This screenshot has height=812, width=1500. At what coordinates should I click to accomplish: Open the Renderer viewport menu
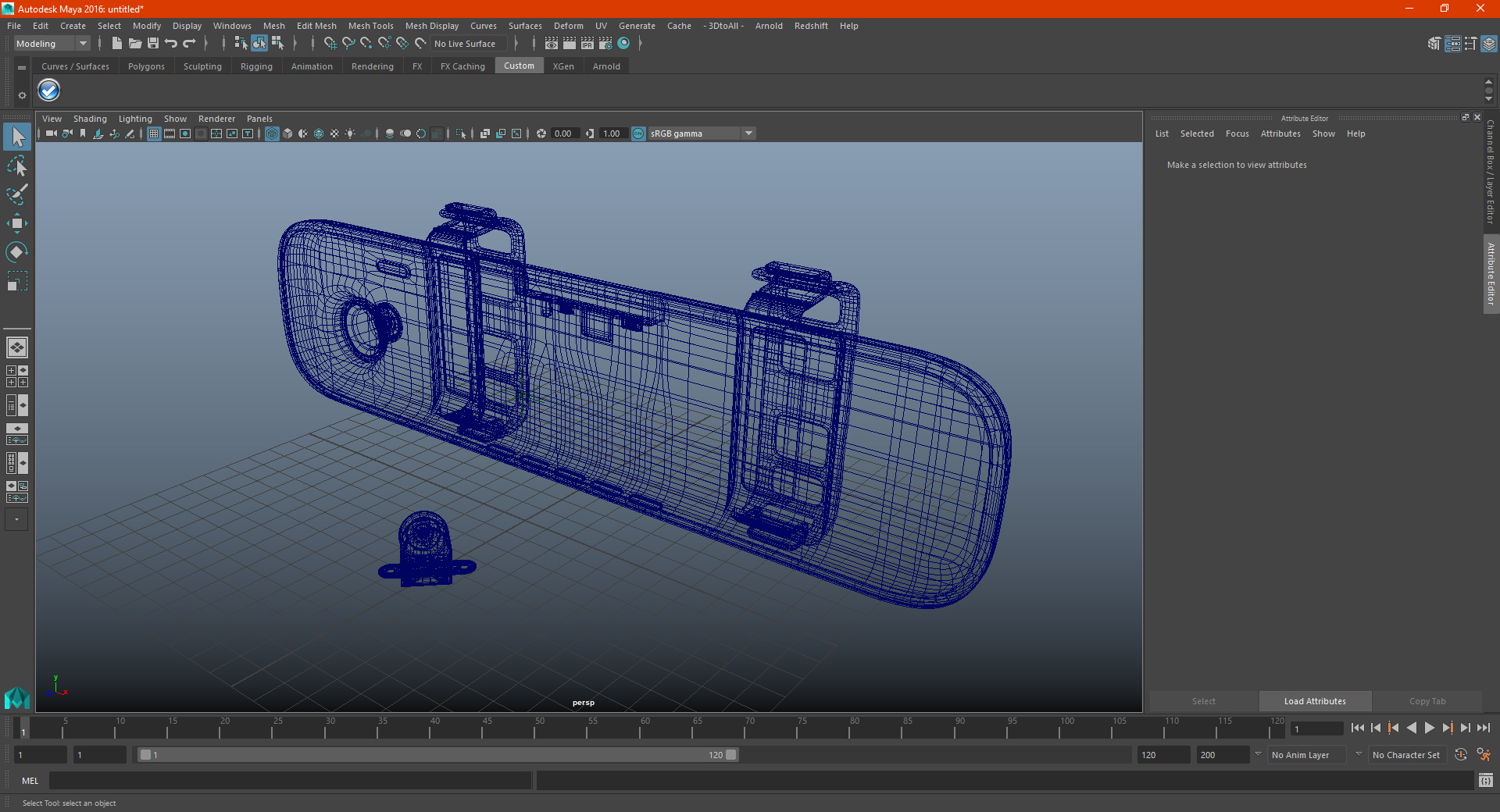click(216, 119)
